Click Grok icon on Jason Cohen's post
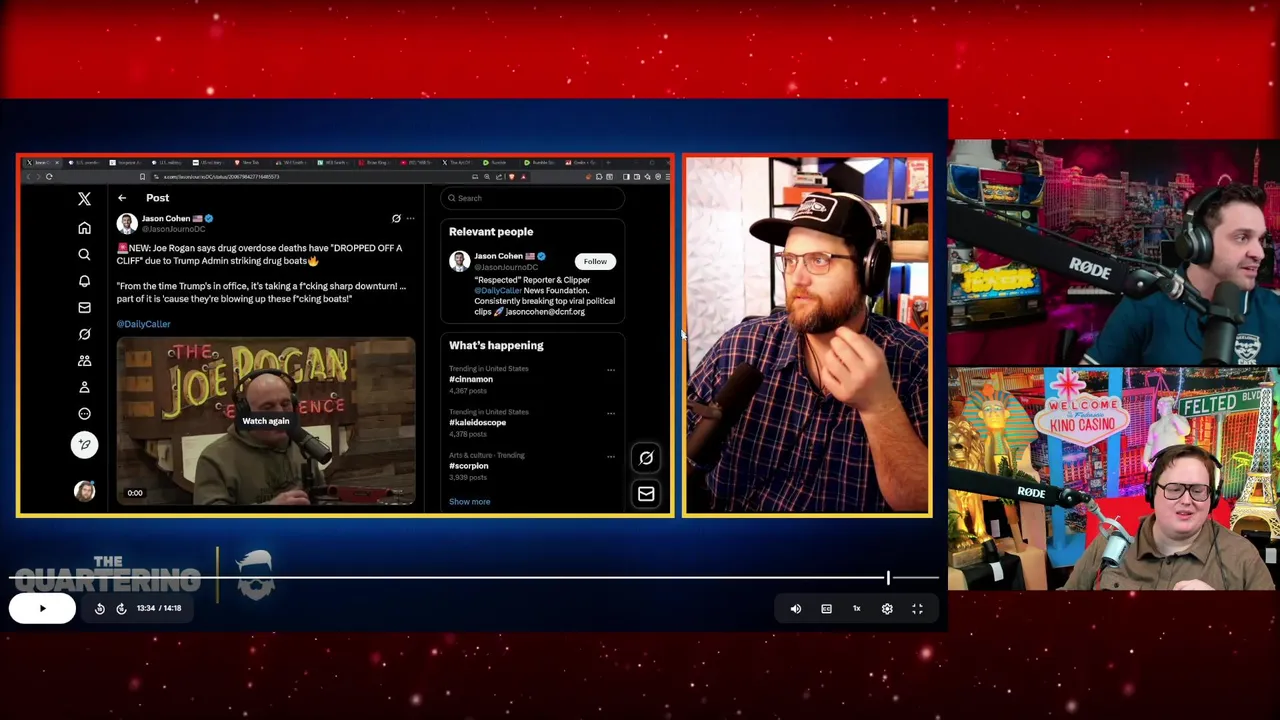This screenshot has height=720, width=1280. (396, 218)
